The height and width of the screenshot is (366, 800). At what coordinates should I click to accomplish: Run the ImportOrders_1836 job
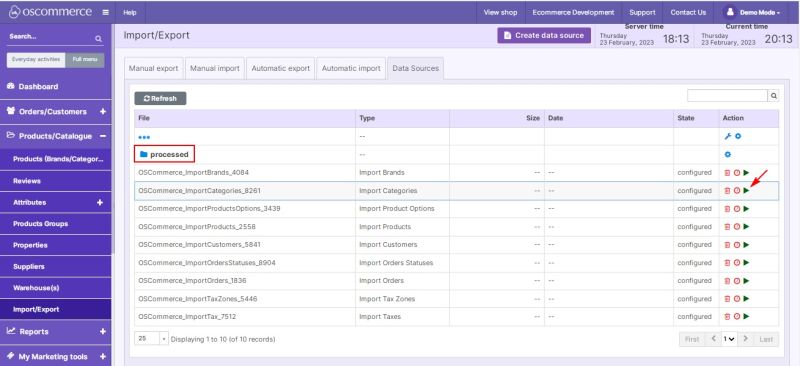[x=746, y=281]
